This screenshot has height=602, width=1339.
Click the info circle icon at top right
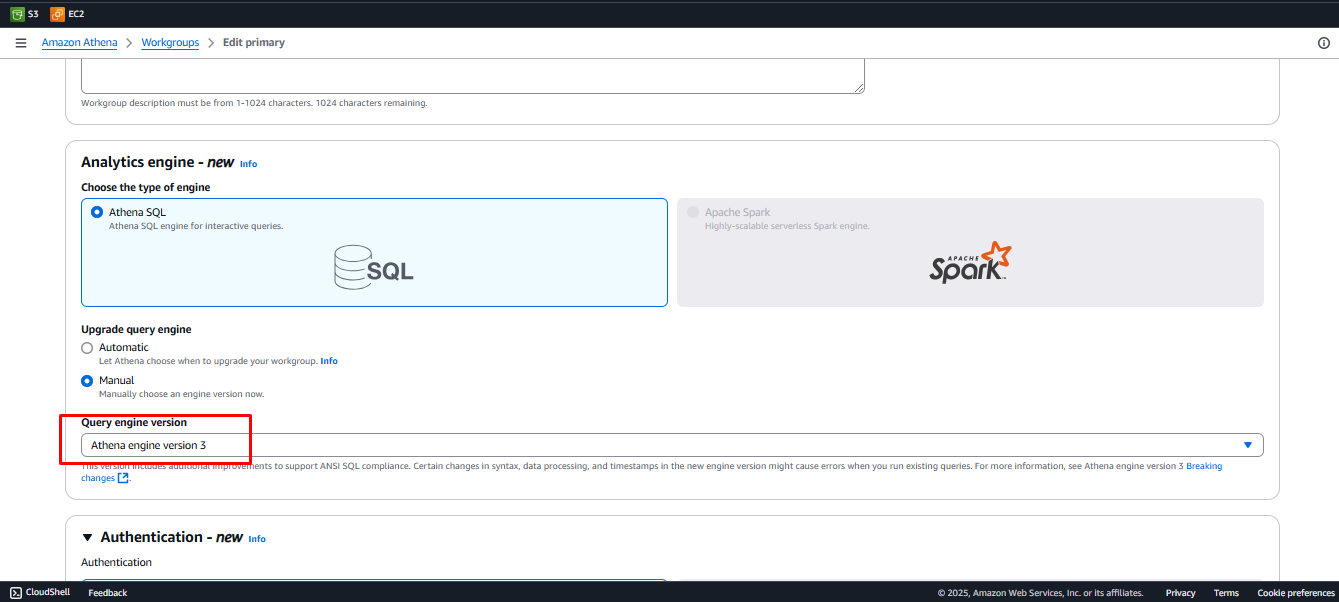[1324, 43]
